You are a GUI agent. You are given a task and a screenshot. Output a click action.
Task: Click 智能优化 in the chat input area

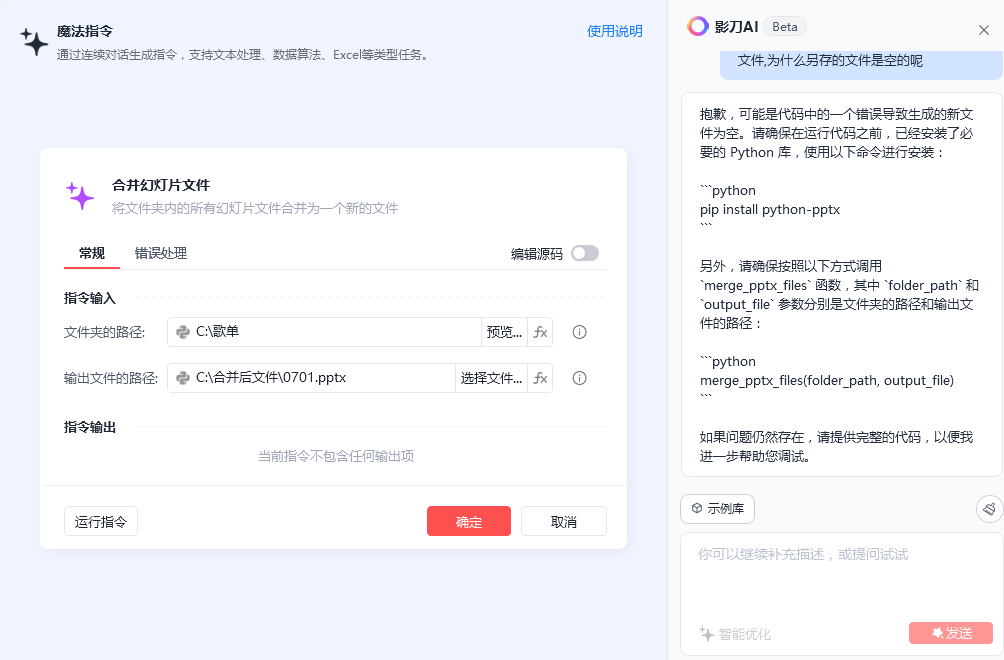(735, 634)
